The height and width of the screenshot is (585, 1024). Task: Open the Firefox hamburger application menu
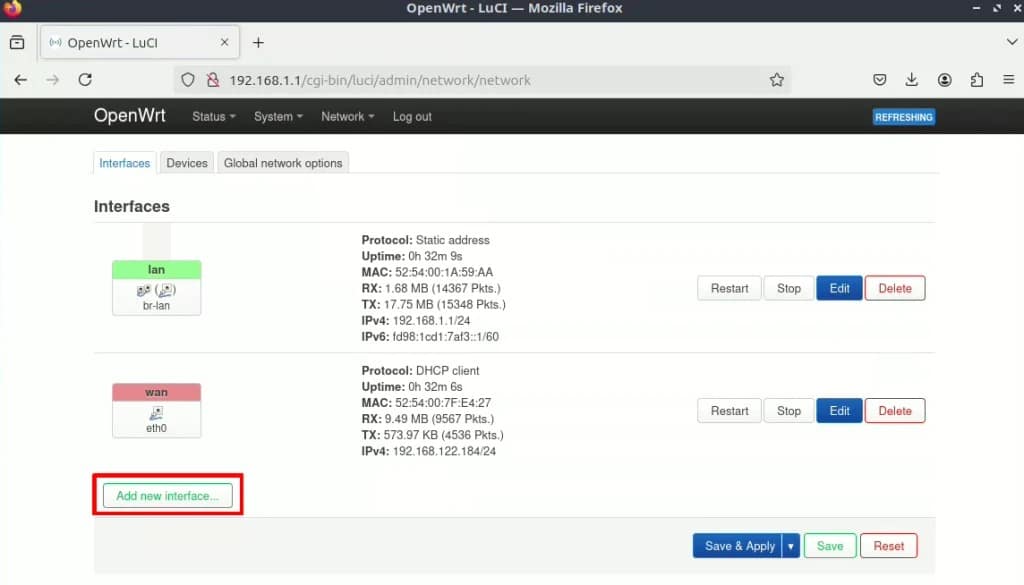click(x=1009, y=80)
